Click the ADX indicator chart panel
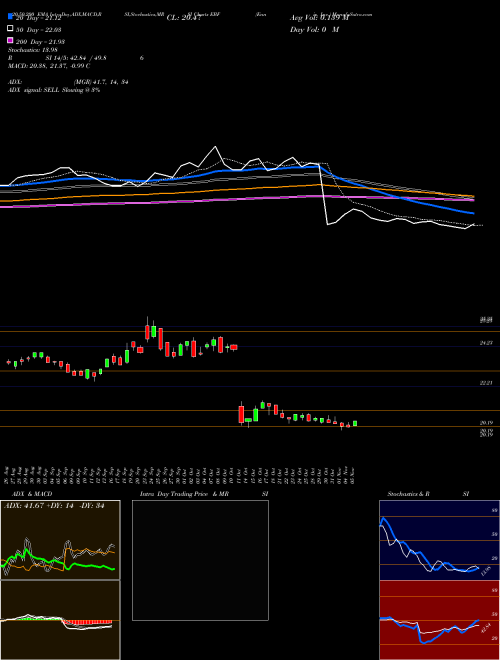The image size is (500, 660). coord(60,540)
